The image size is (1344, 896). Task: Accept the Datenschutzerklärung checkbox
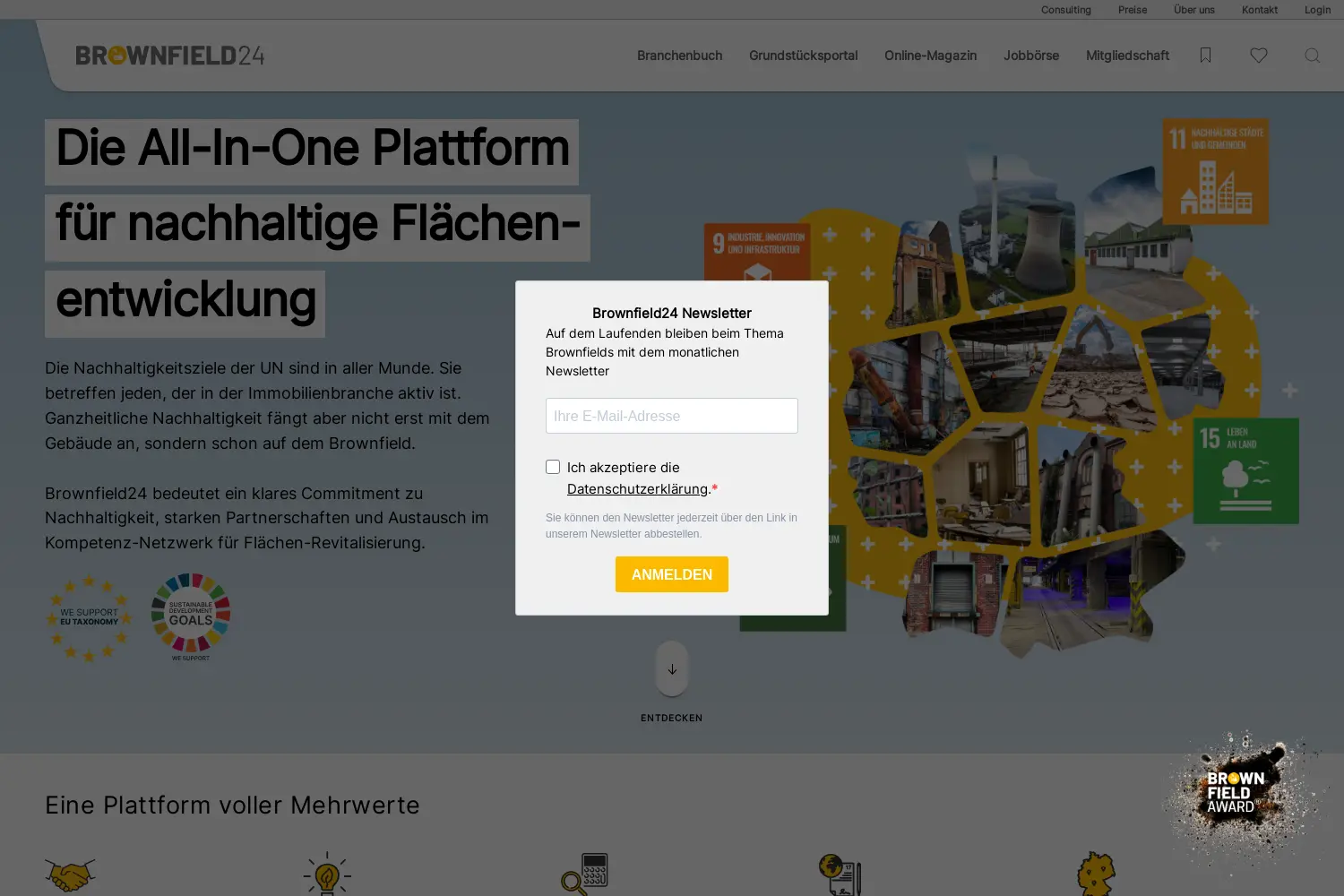(553, 467)
